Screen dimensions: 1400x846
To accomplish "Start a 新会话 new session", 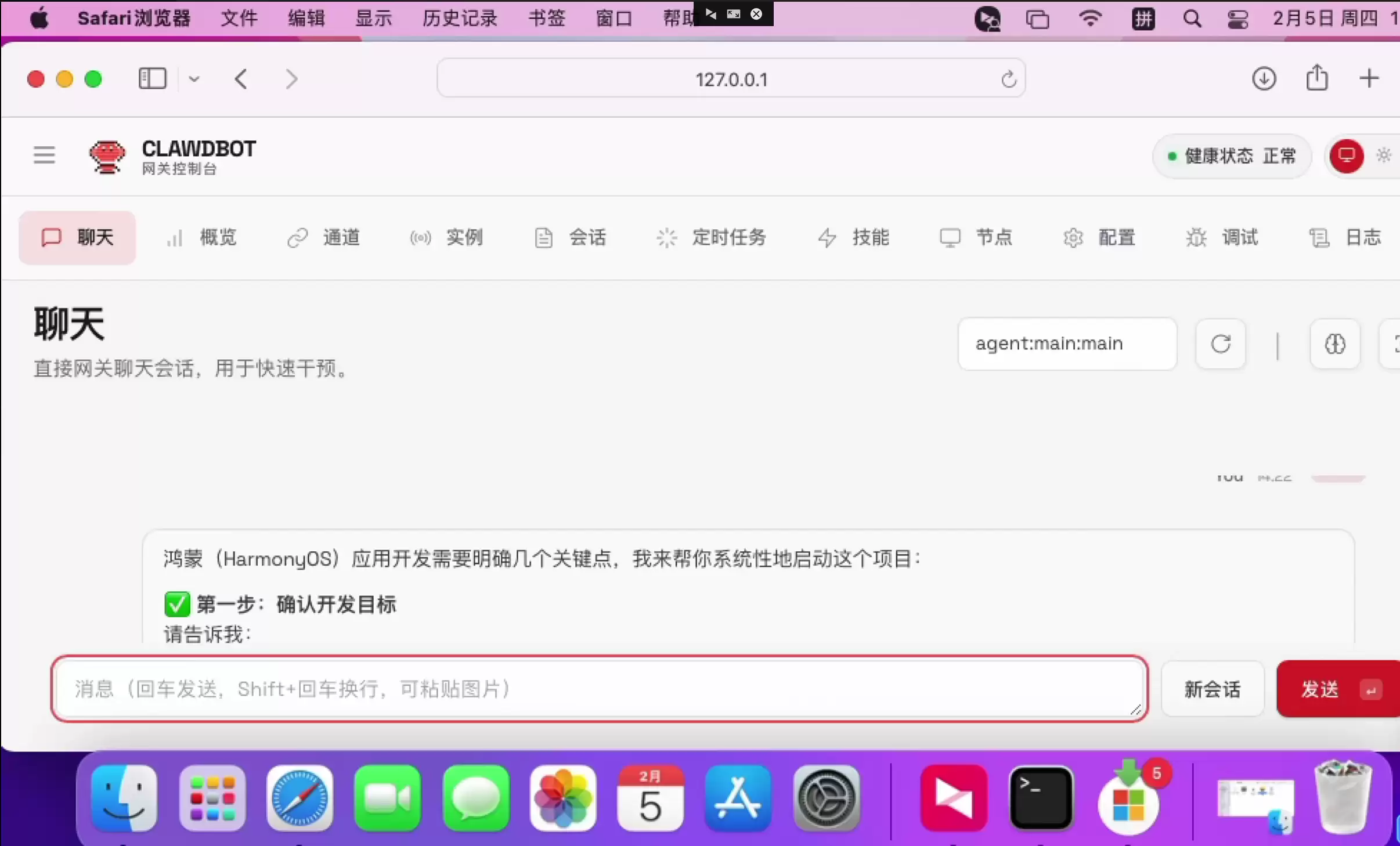I will (1212, 689).
